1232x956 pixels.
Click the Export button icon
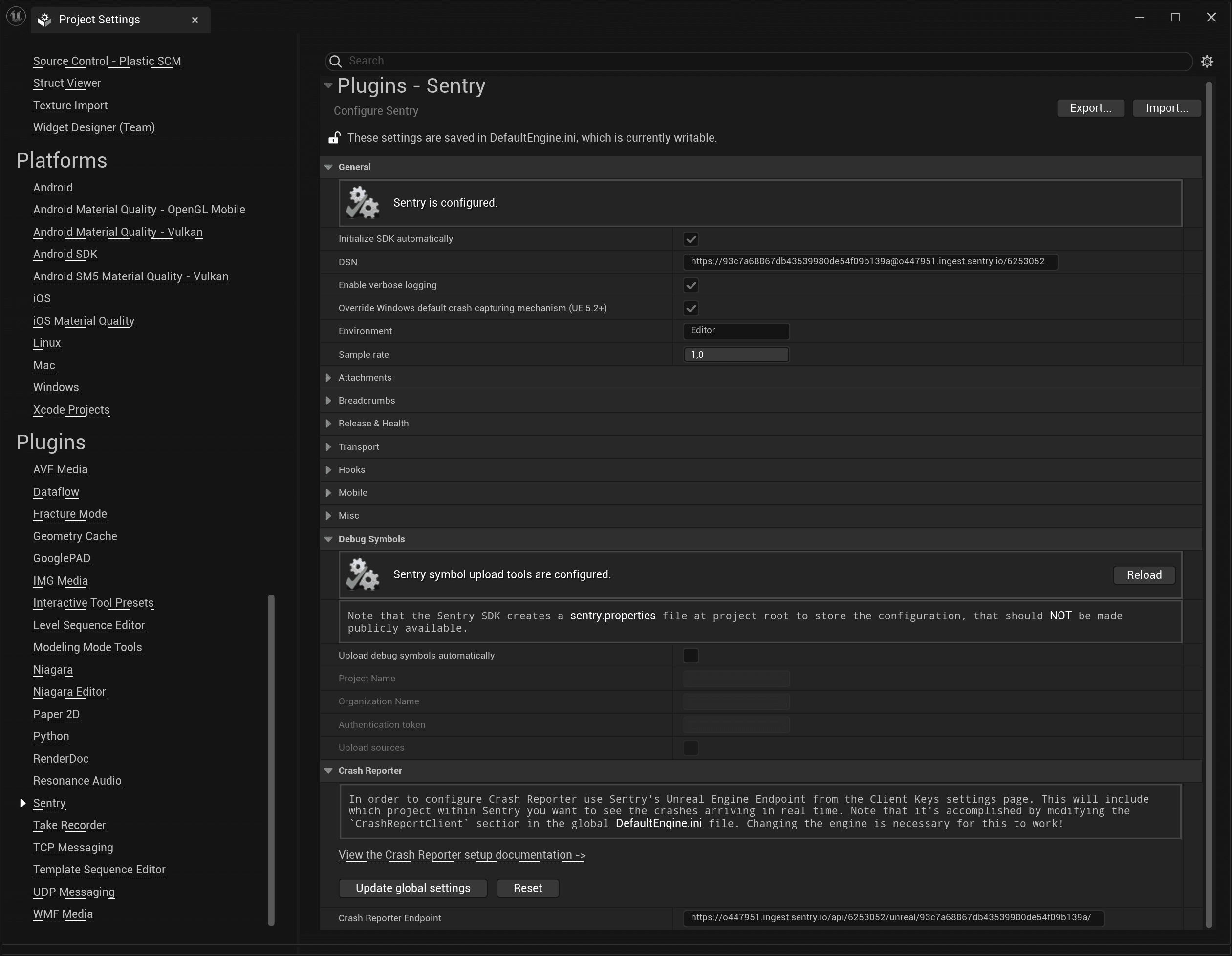pos(1089,107)
